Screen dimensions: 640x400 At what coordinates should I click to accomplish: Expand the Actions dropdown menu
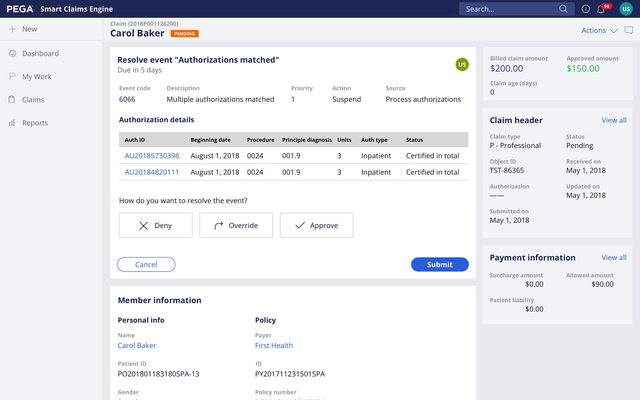(x=599, y=31)
